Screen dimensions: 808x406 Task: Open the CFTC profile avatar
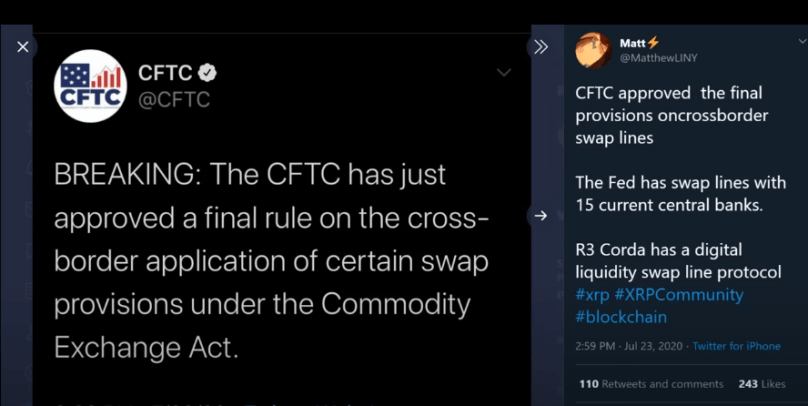tap(89, 88)
